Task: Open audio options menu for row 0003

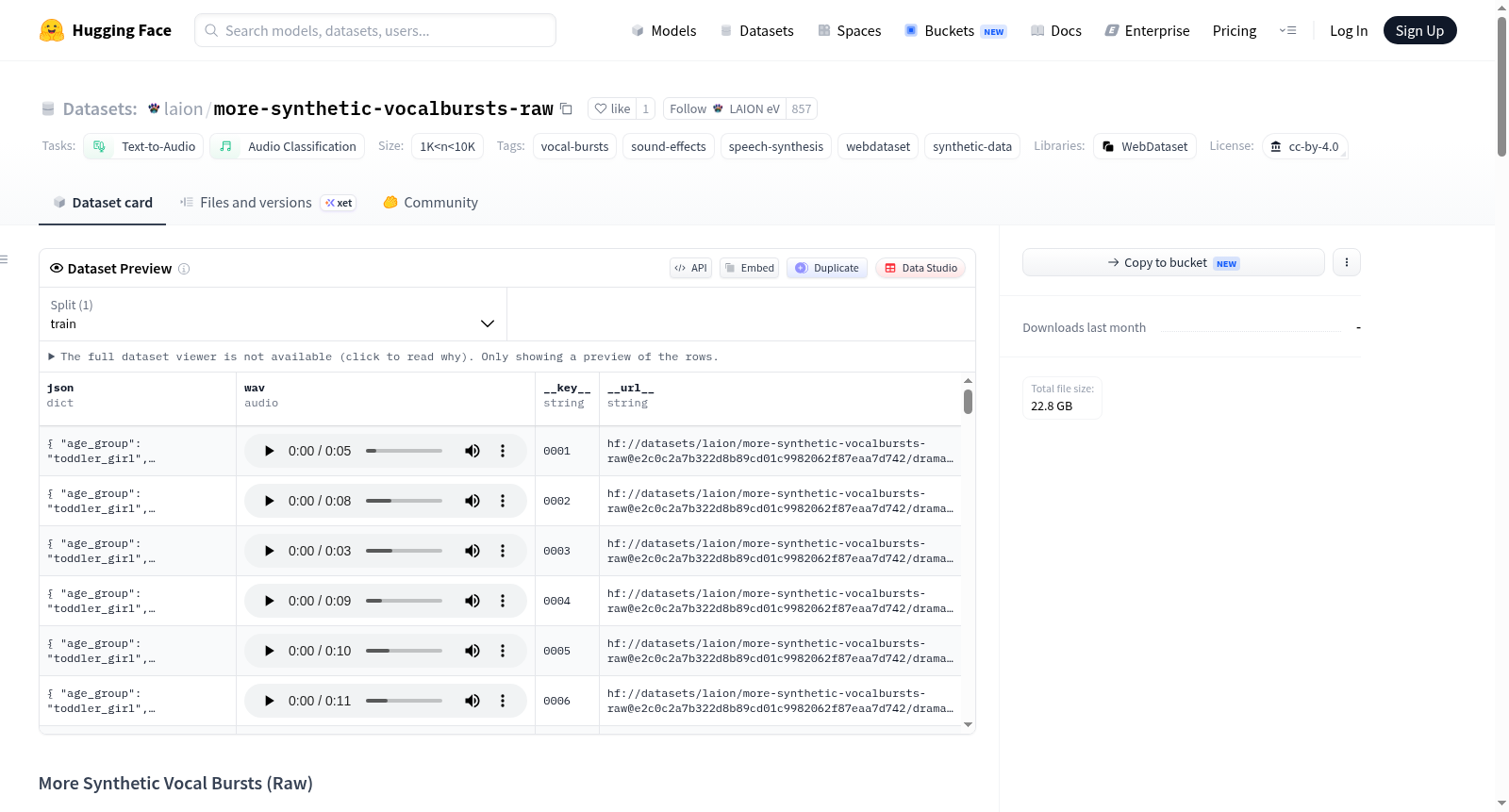Action: pos(503,551)
